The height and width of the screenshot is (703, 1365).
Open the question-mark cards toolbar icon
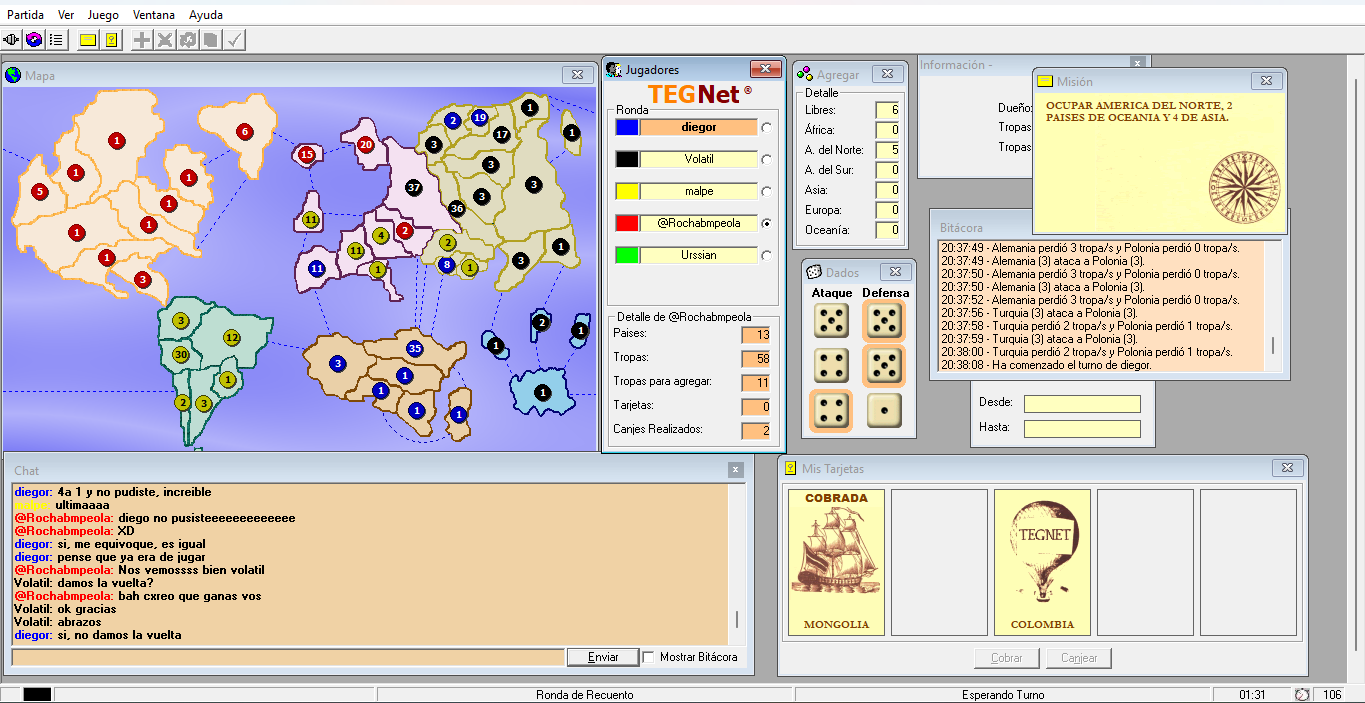pyautogui.click(x=111, y=40)
